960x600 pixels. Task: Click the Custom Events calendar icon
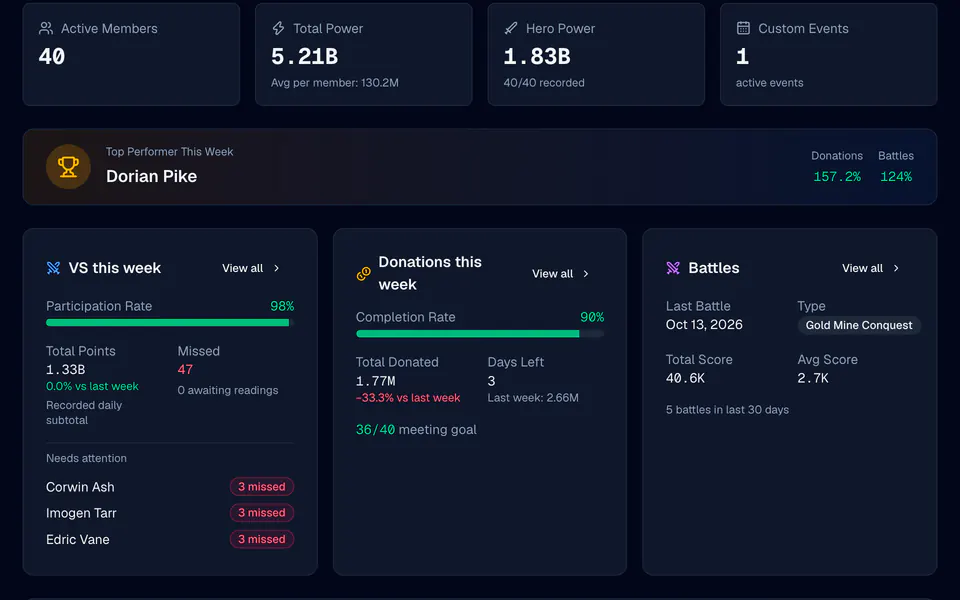tap(743, 28)
